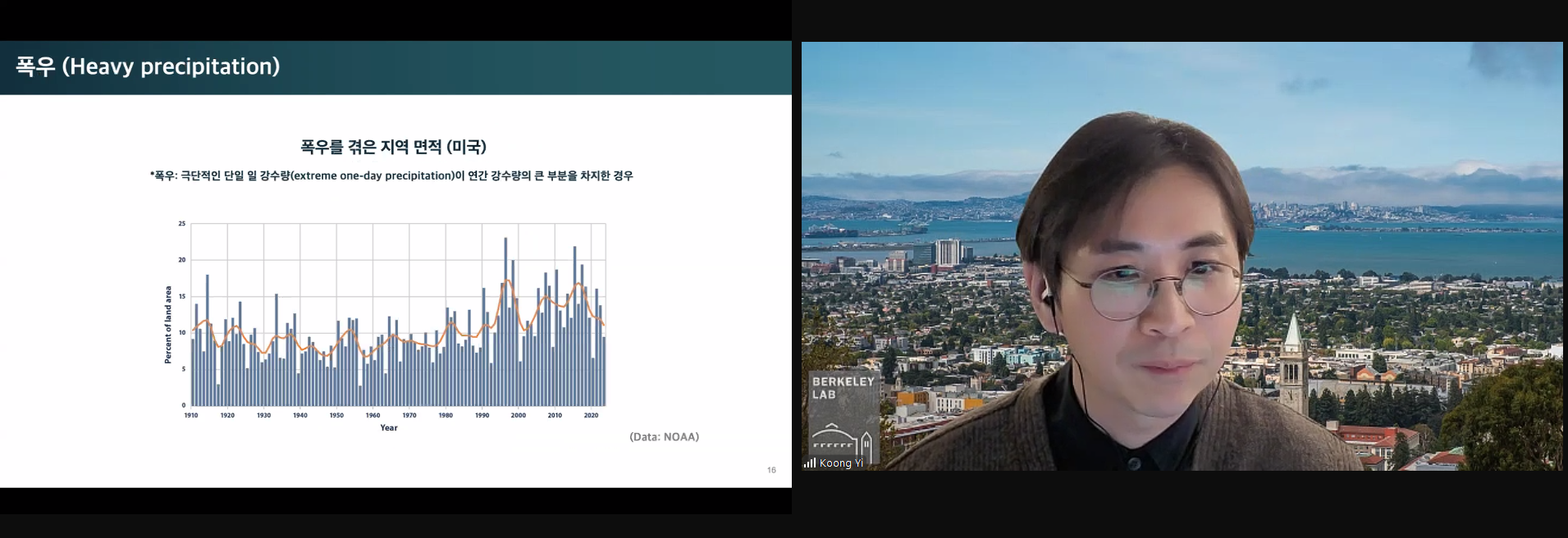The image size is (1568, 538).
Task: Select the 1960 year label under the chart
Action: point(373,415)
